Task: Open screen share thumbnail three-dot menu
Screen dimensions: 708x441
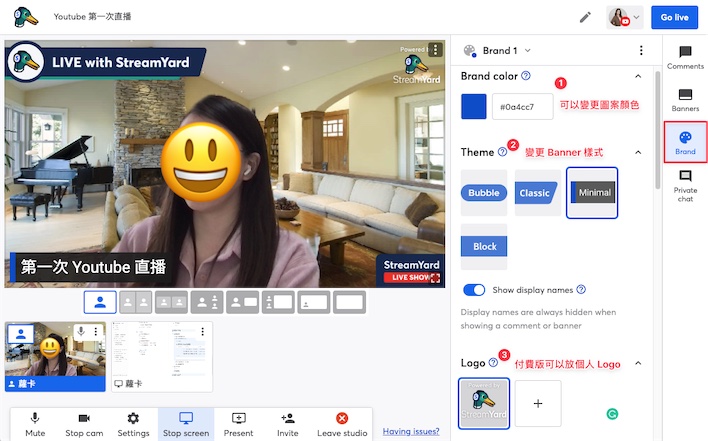Action: point(203,332)
